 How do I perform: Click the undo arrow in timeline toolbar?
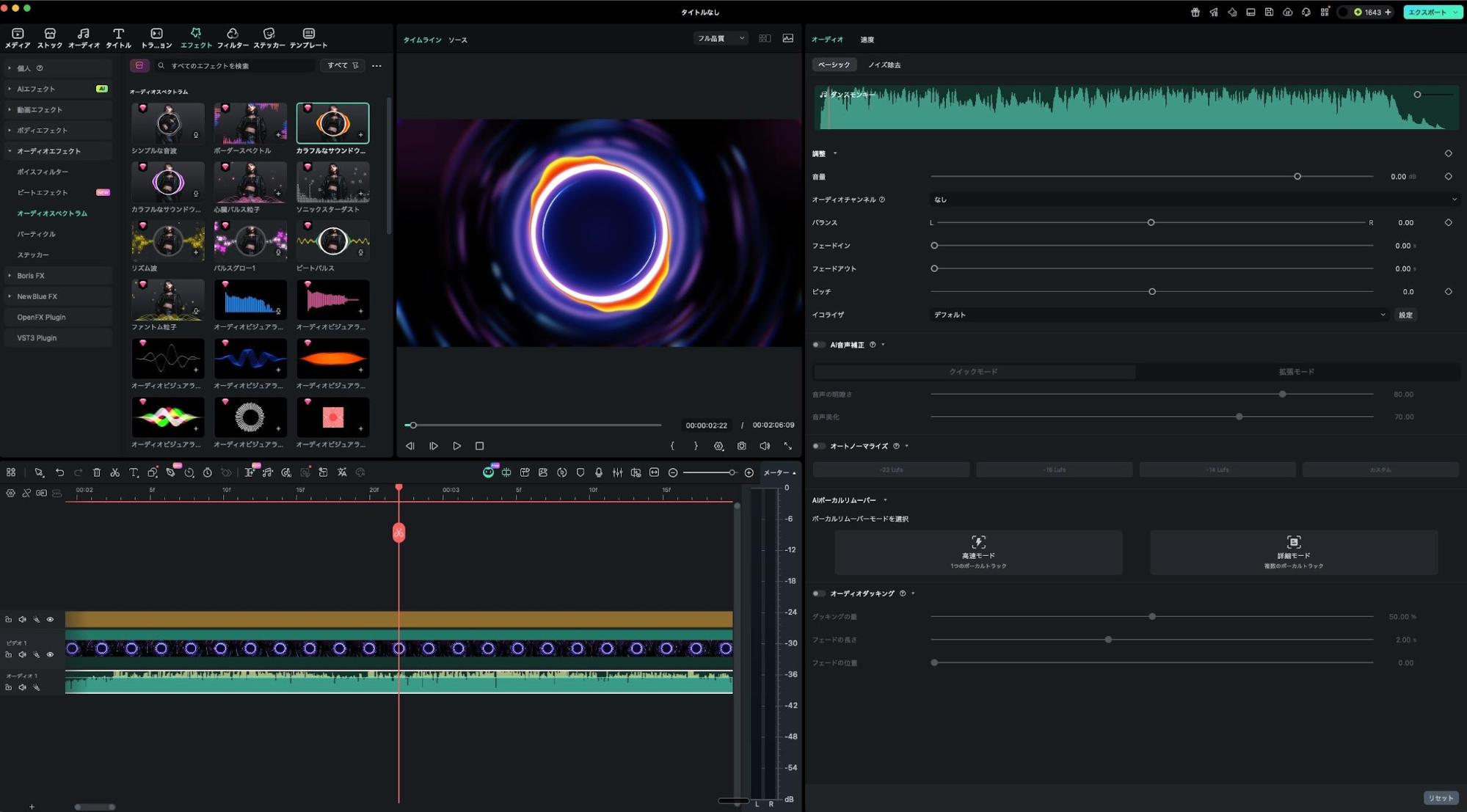click(59, 473)
